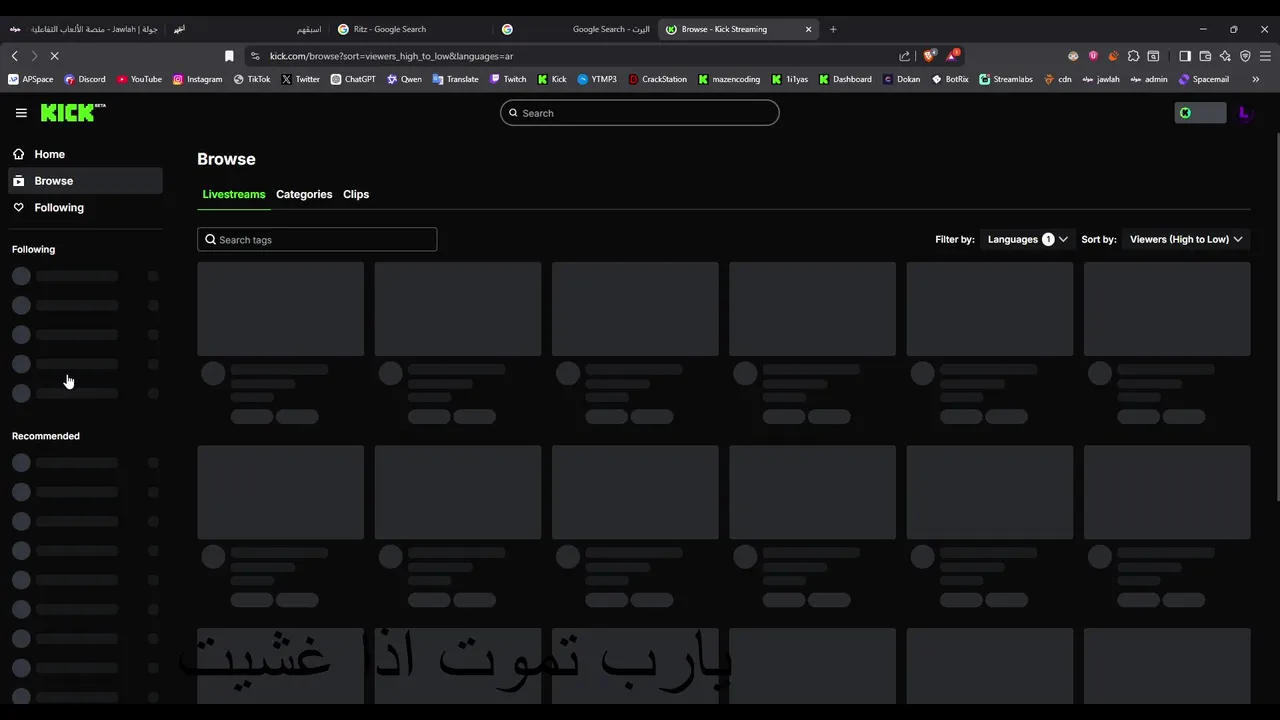
Task: Switch to the Jawlah browser tab
Action: 84,29
